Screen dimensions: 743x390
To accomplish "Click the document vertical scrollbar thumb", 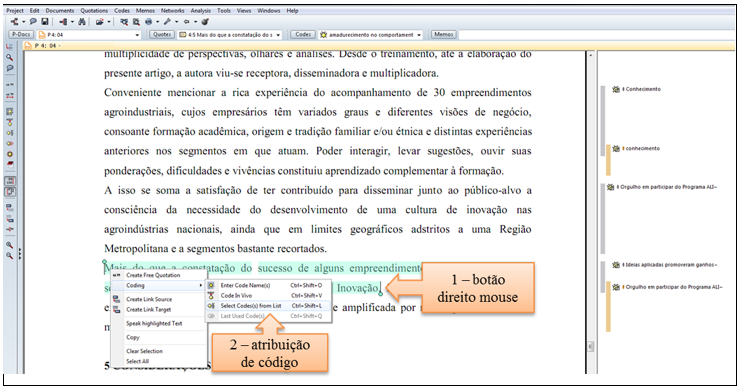I will click(590, 346).
